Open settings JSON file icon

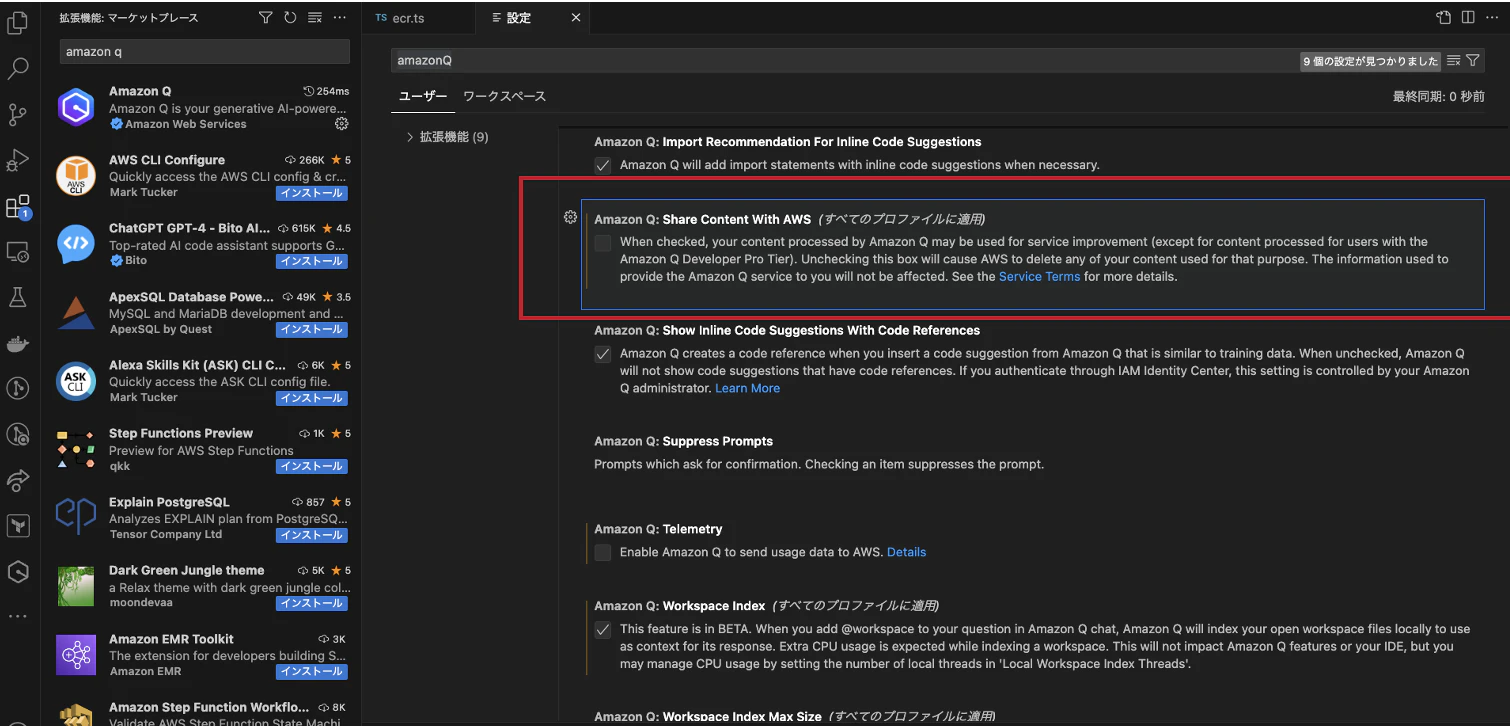(x=1443, y=17)
